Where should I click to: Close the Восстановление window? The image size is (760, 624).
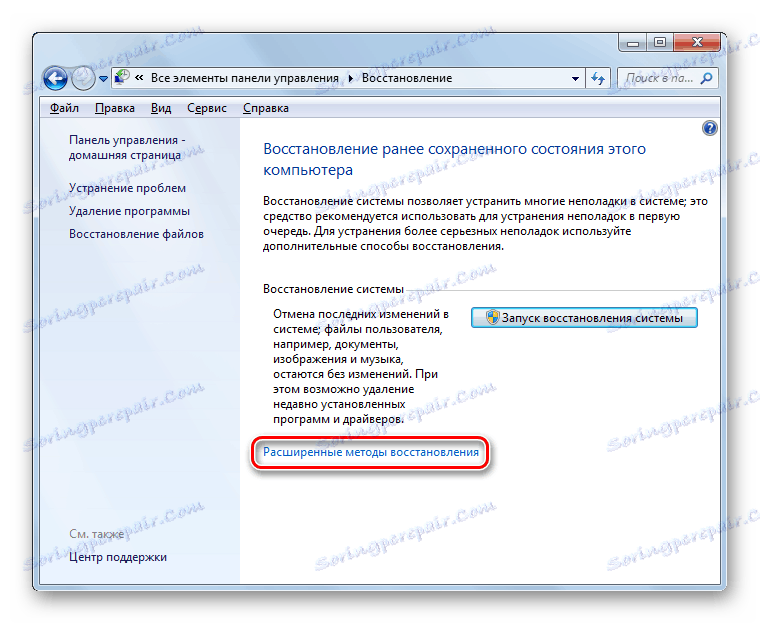coord(697,43)
